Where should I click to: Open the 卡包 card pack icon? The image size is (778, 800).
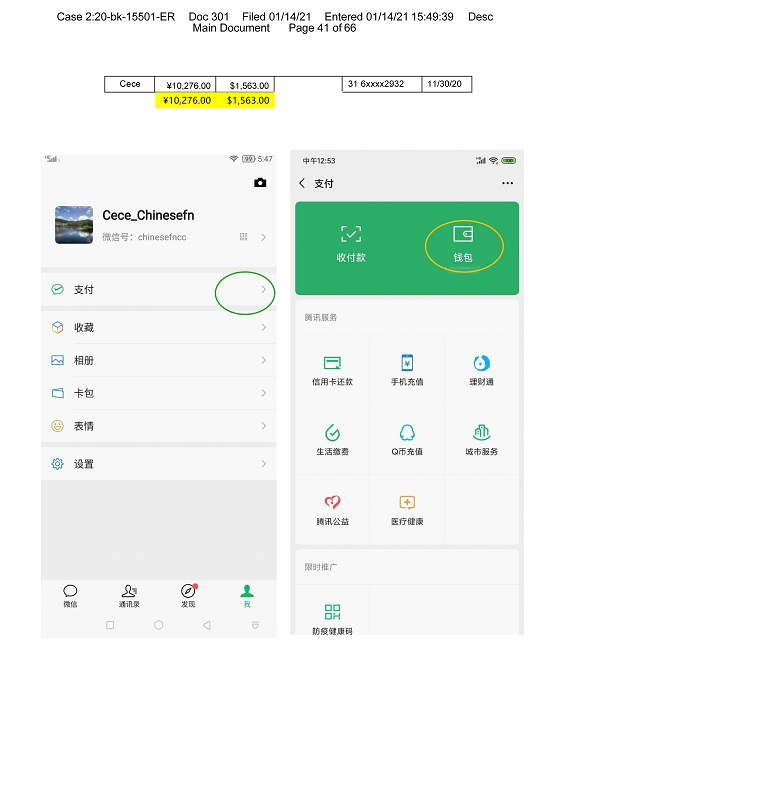(x=58, y=393)
